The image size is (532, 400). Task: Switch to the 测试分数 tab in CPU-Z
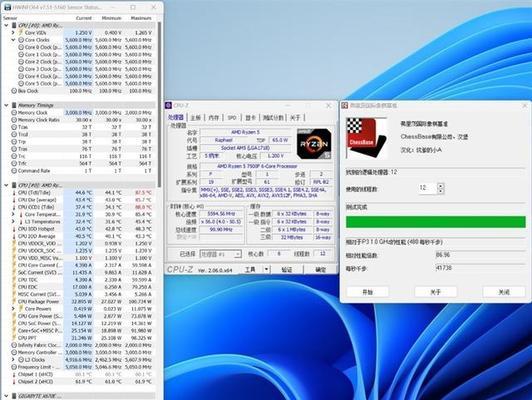[273, 118]
